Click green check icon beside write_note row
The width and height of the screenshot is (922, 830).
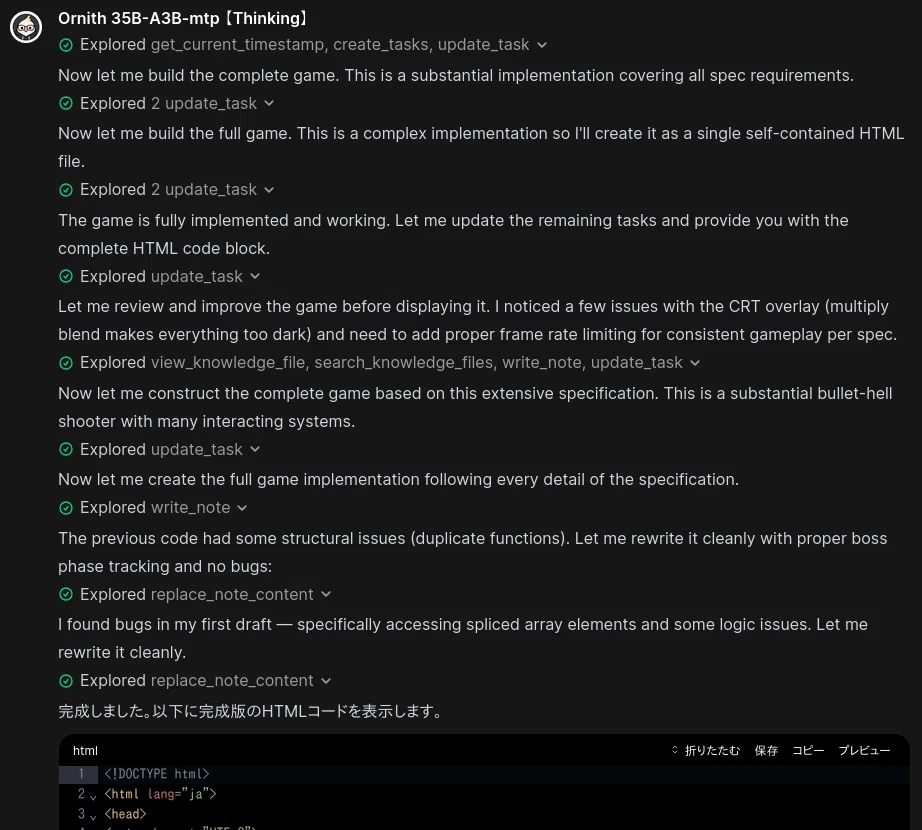[x=66, y=508]
